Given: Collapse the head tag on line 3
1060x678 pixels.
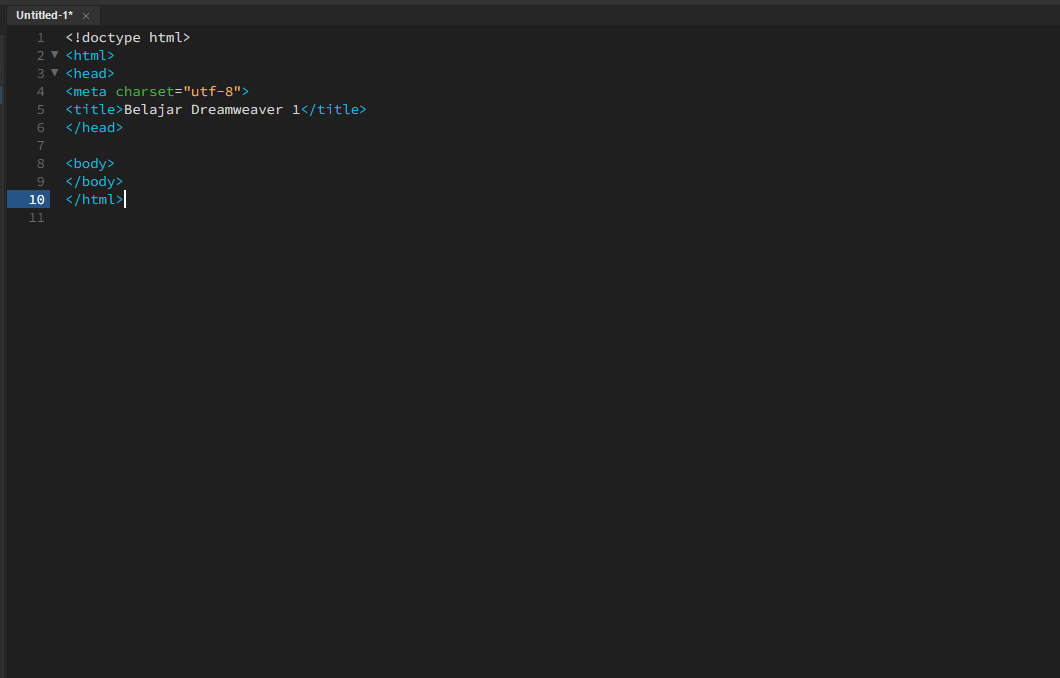Looking at the screenshot, I should point(55,73).
